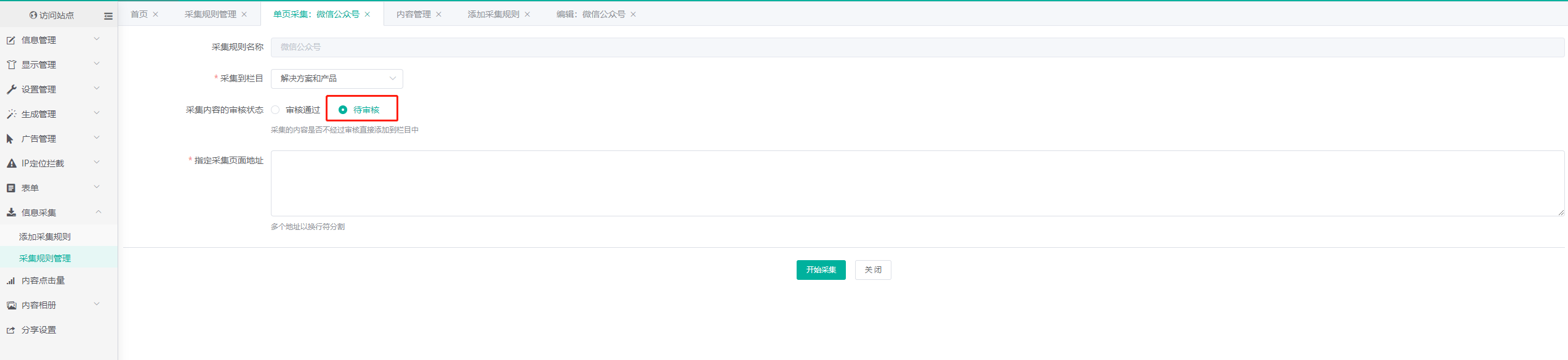1568x360 pixels.
Task: Select the 审核通过 radio button
Action: [x=275, y=110]
